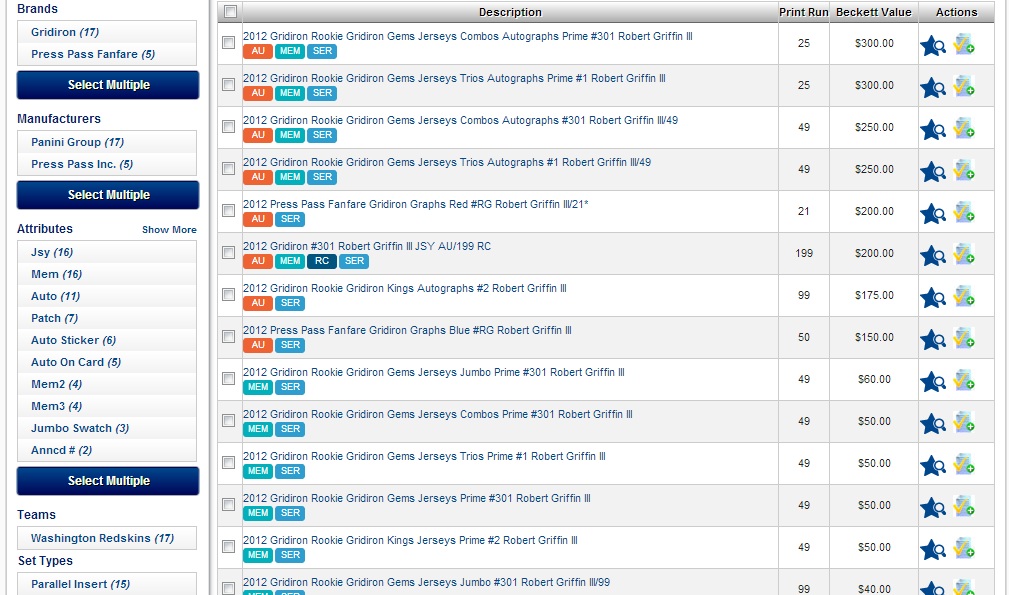Click add icon for Gridiron Graphs Blue row
The image size is (1009, 595).
coord(963,338)
